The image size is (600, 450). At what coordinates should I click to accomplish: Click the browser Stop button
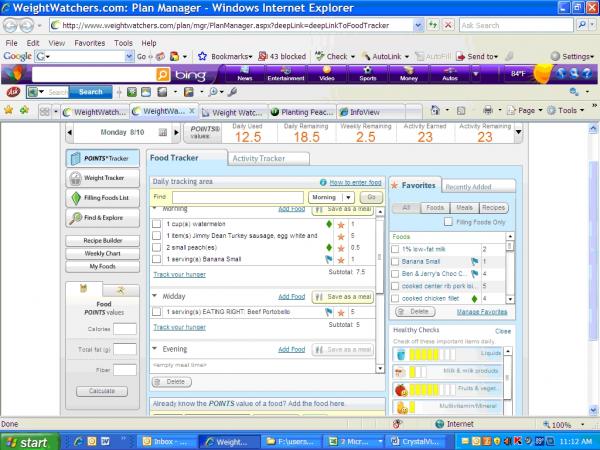pyautogui.click(x=448, y=25)
